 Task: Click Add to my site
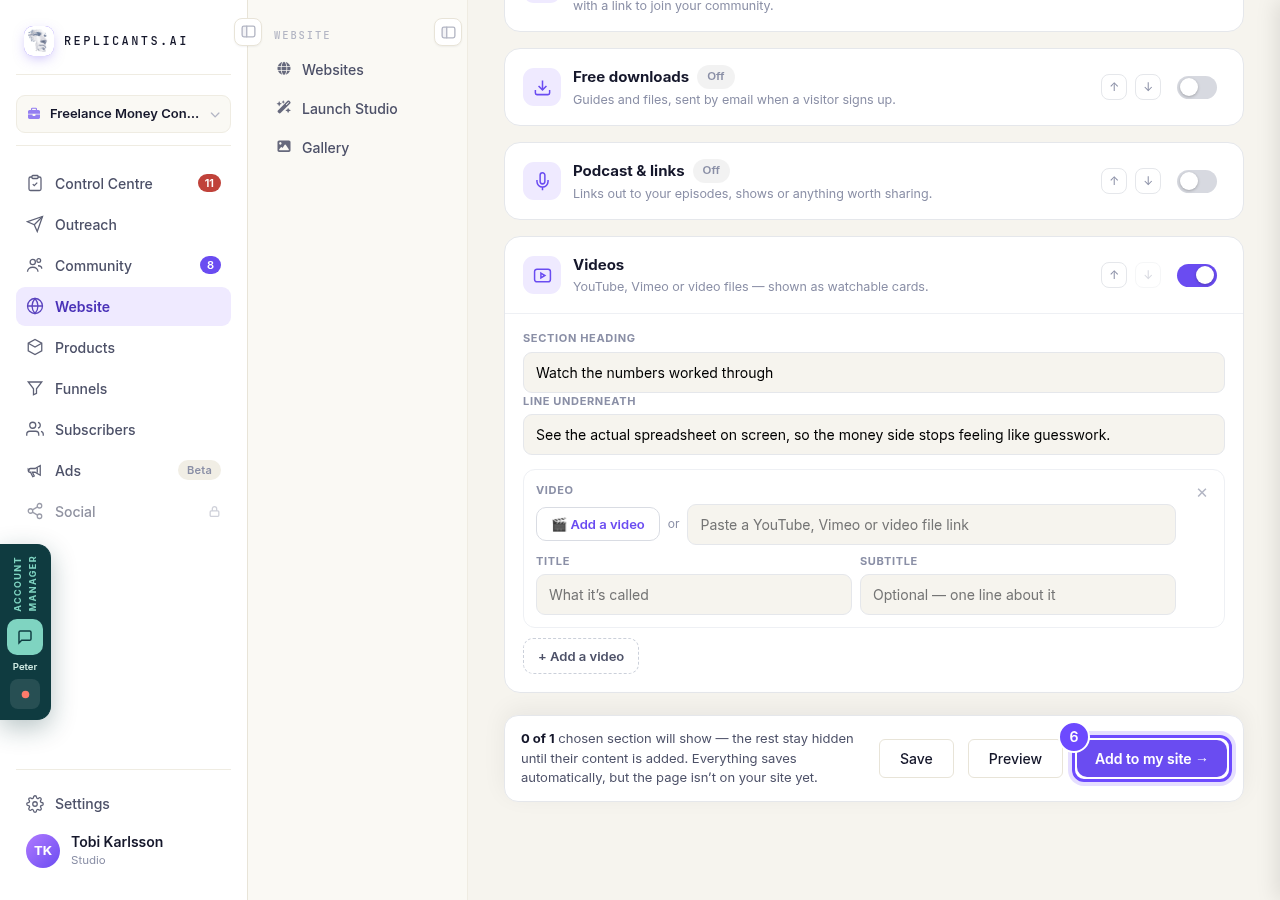coord(1152,759)
